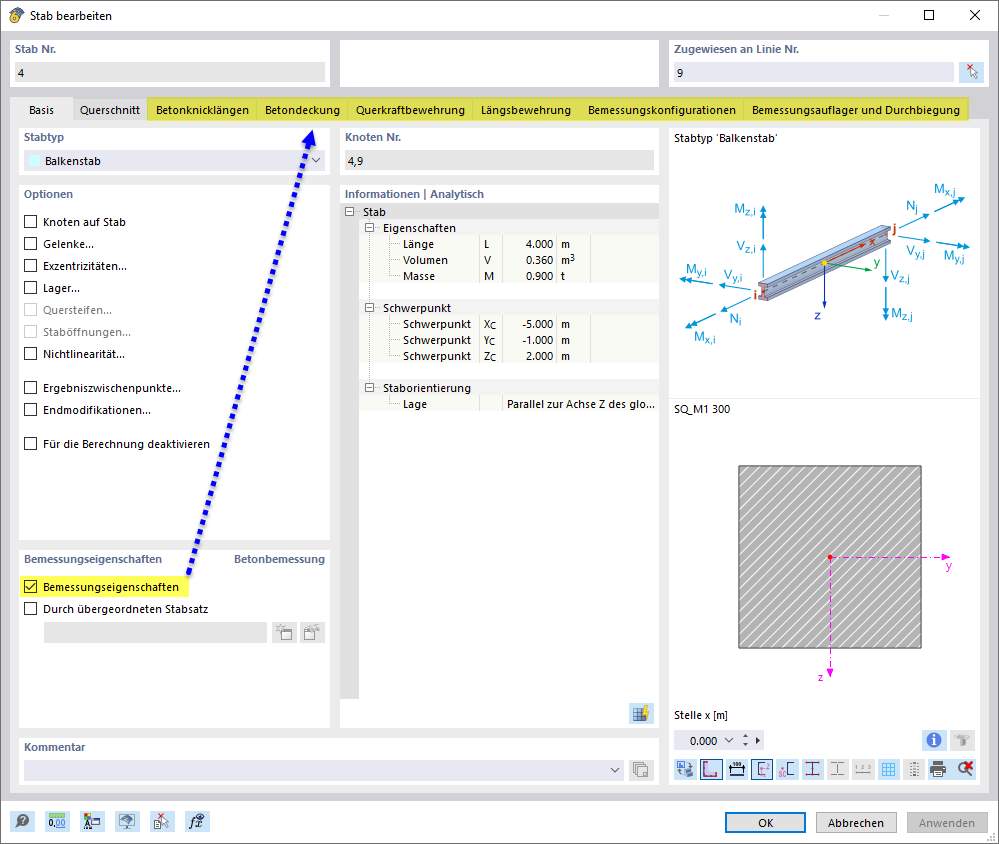
Task: Click the 1 2 3 numbering icon
Action: tap(863, 769)
